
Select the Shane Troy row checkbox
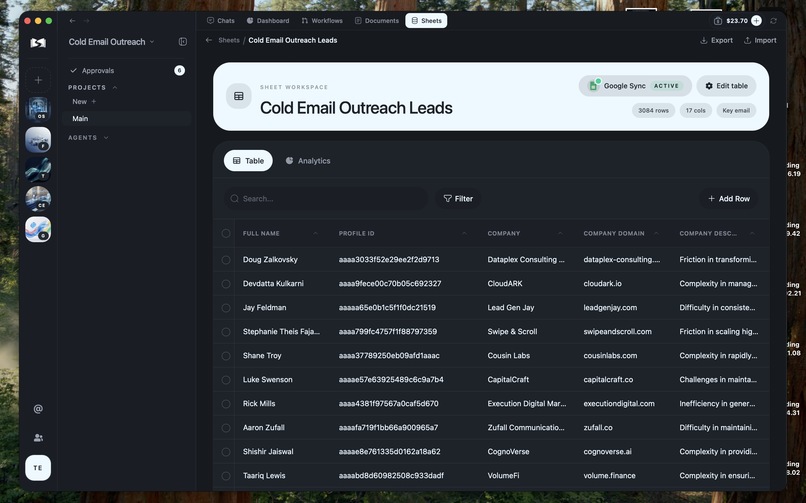[x=226, y=356]
